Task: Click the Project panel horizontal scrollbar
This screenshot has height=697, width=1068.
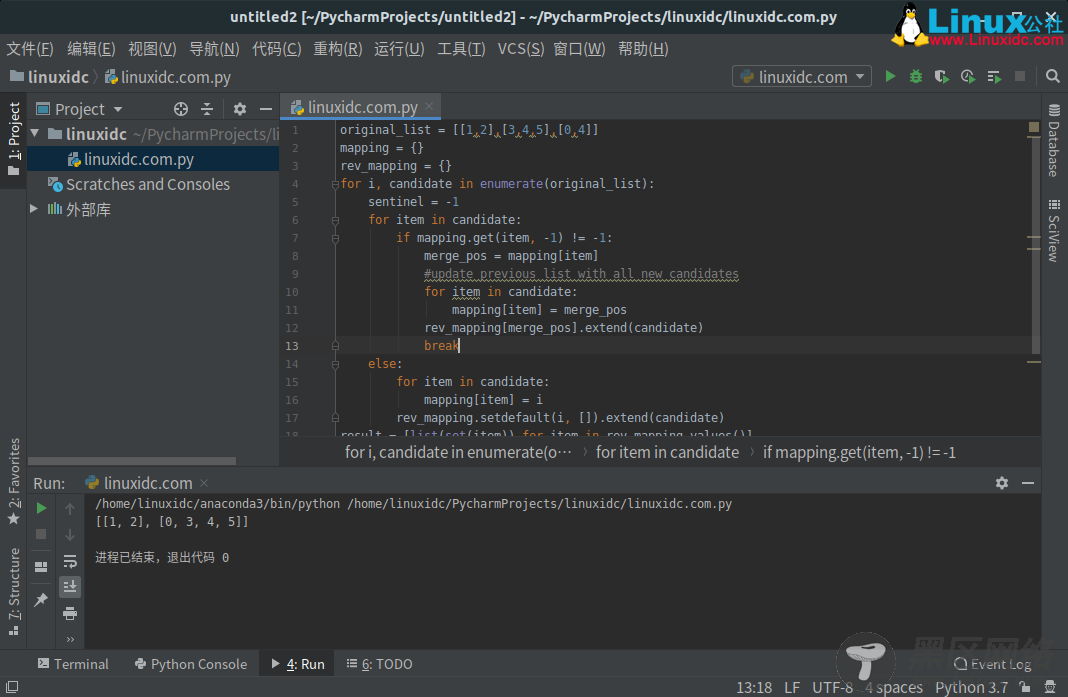Action: (x=132, y=461)
